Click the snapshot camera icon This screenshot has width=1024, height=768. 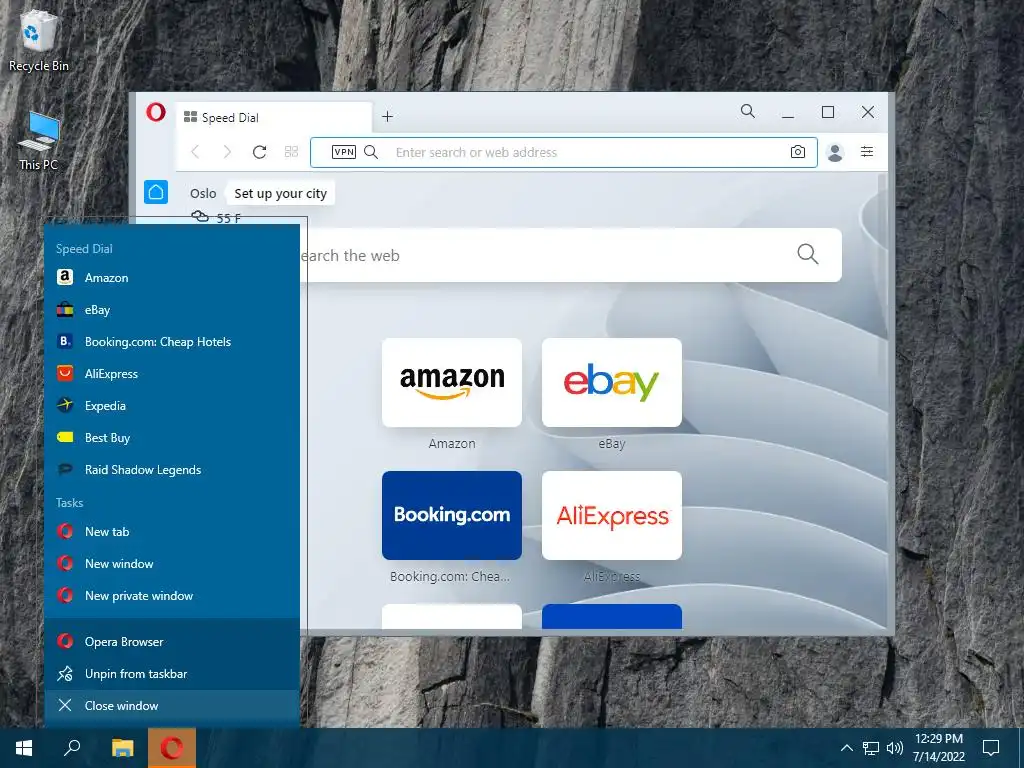[797, 152]
